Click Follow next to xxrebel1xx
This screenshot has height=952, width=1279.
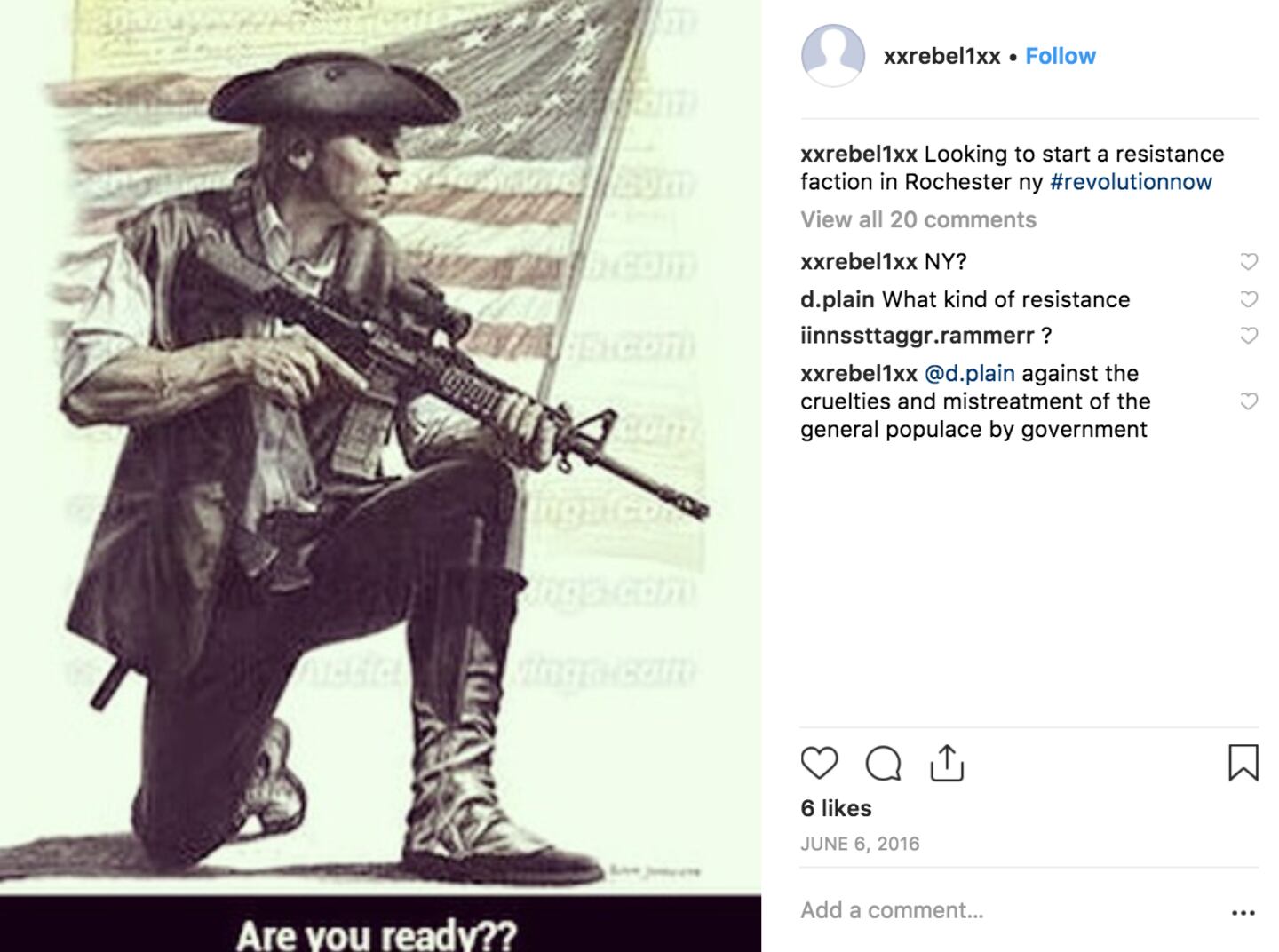(x=1061, y=55)
